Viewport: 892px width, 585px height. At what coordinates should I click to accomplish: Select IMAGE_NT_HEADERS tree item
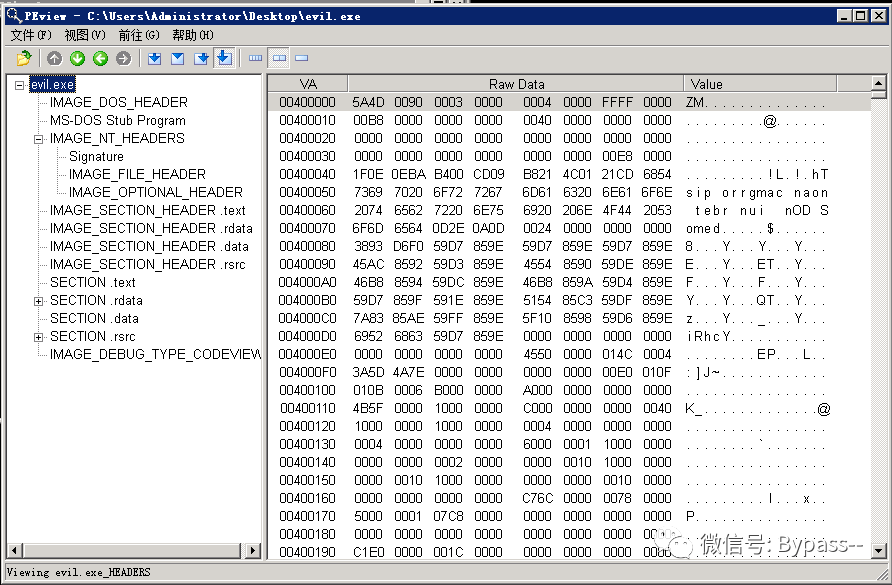pos(117,138)
